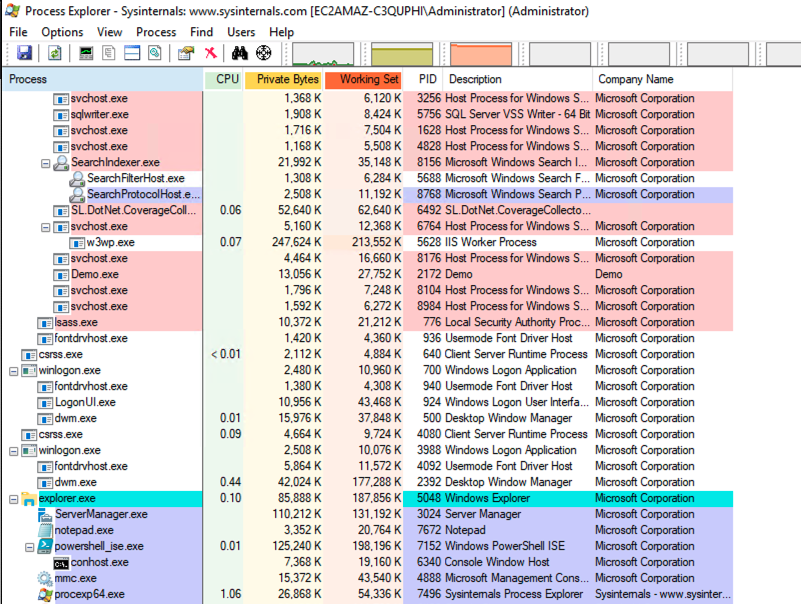
Task: Click the ServerManager.exe process icon
Action: 45,515
